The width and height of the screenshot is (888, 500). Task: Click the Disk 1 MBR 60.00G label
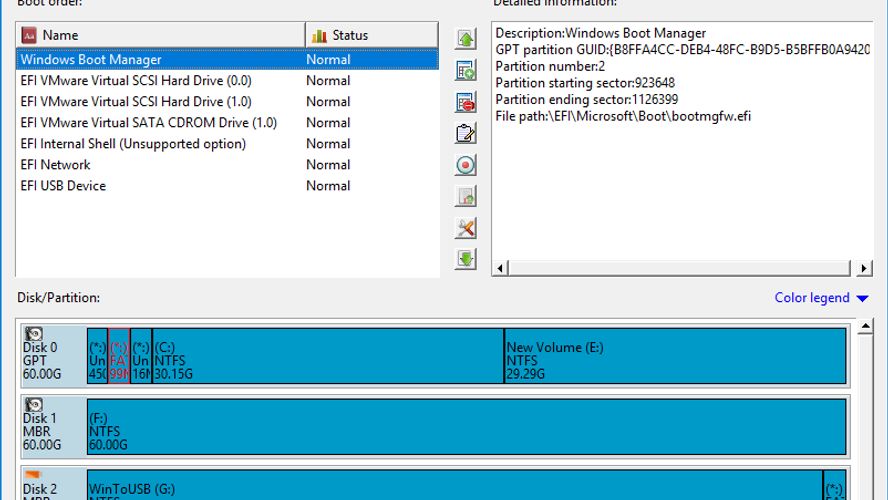point(42,431)
